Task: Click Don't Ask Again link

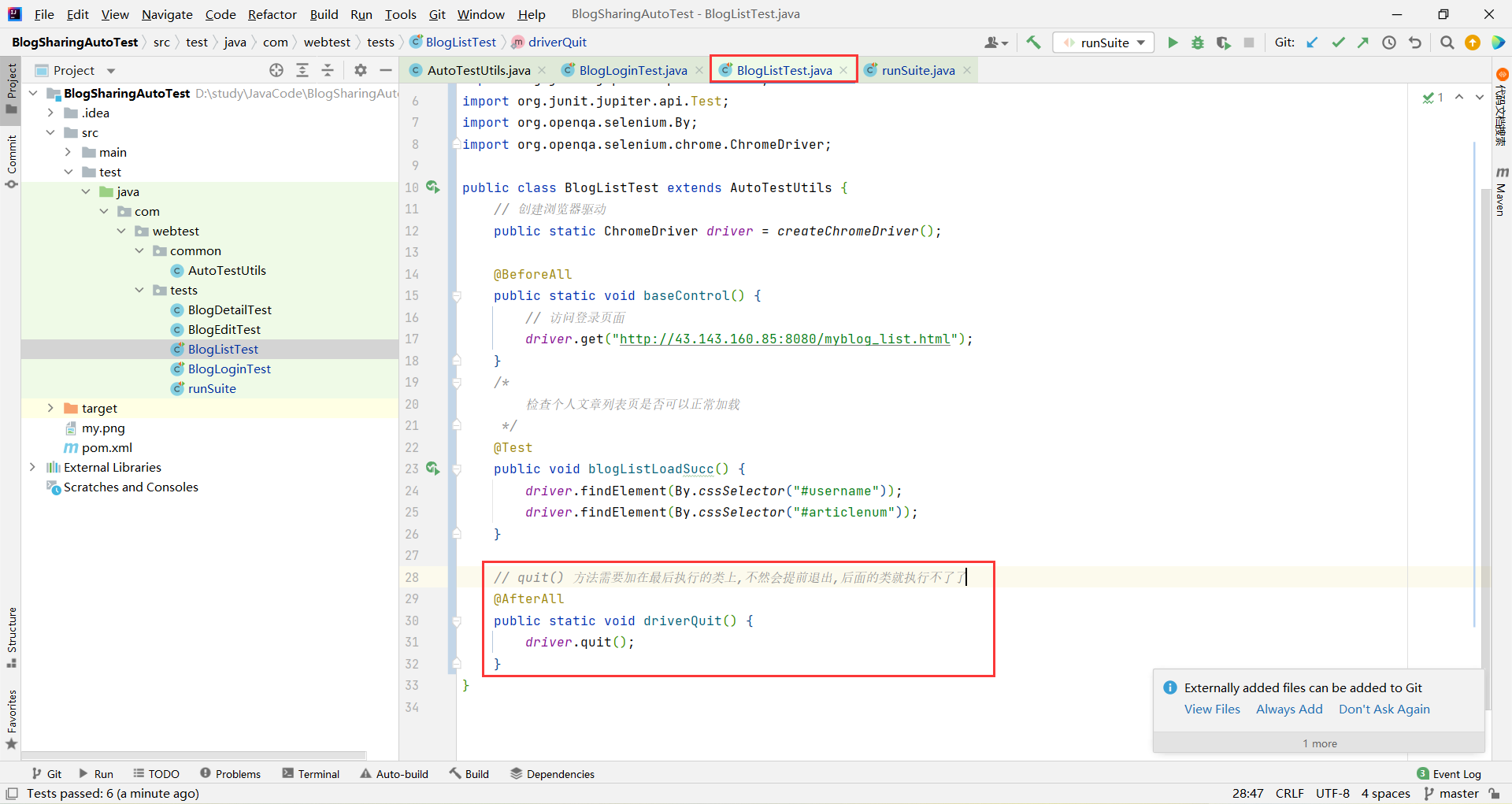Action: [1384, 709]
